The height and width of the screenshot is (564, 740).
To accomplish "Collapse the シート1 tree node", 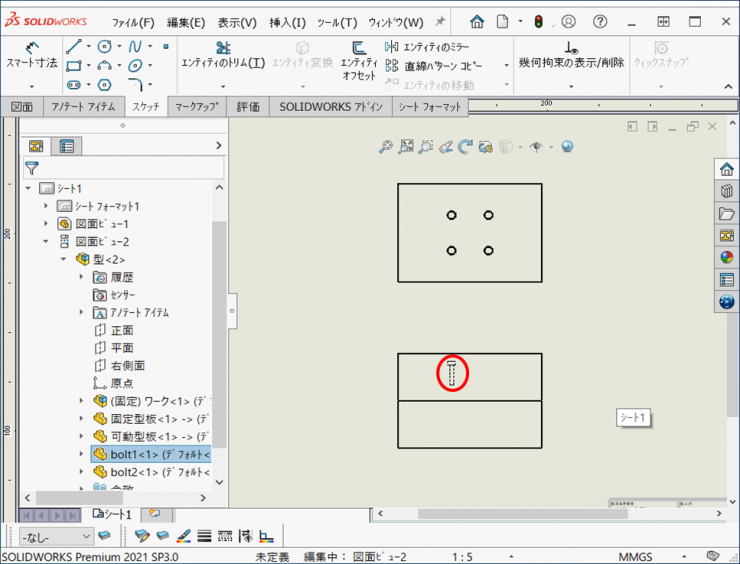I will click(28, 188).
